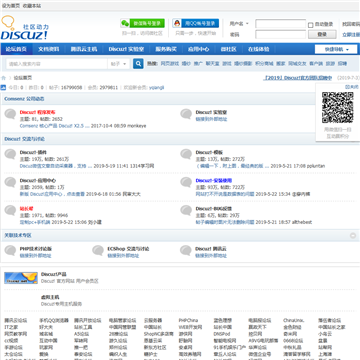This screenshot has height=360, width=360.
Task: Open the 2019 Discuz official team announcement link
Action: coord(297,78)
